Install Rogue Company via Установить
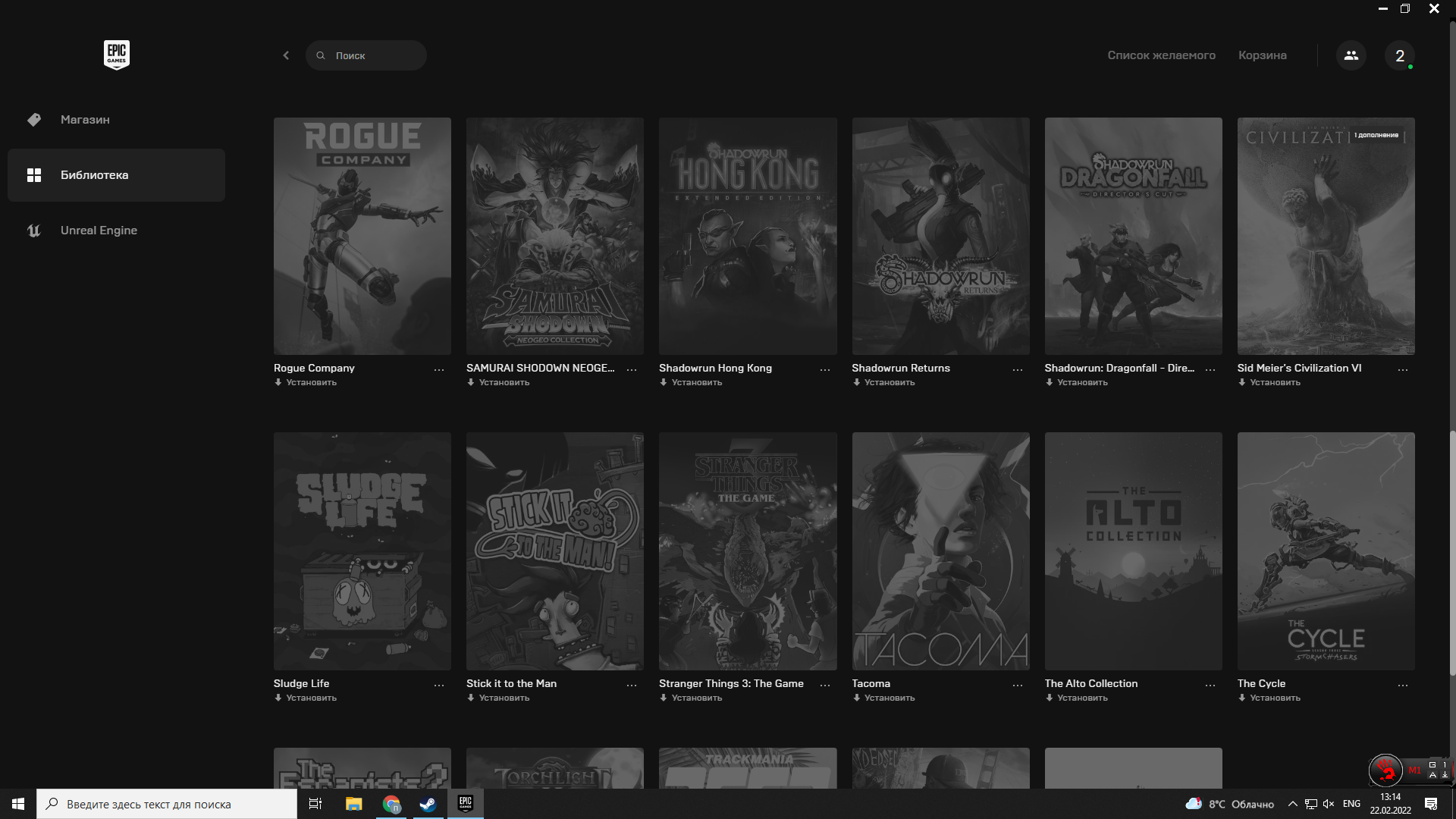 [306, 382]
